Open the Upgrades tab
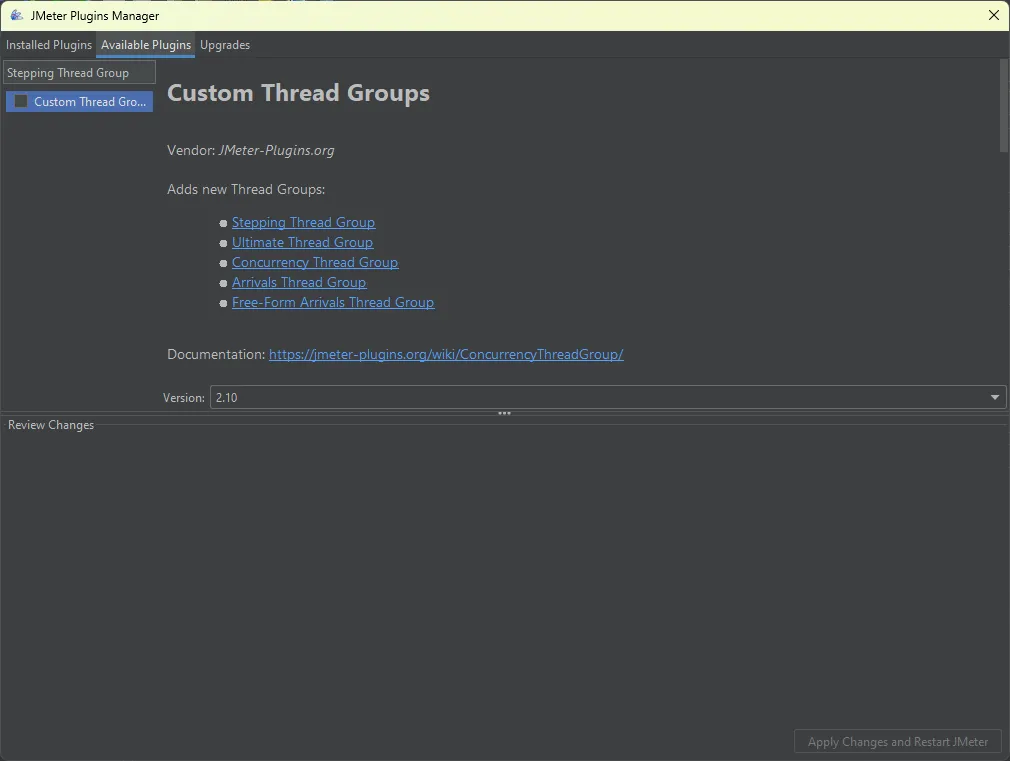This screenshot has height=761, width=1010. click(225, 45)
